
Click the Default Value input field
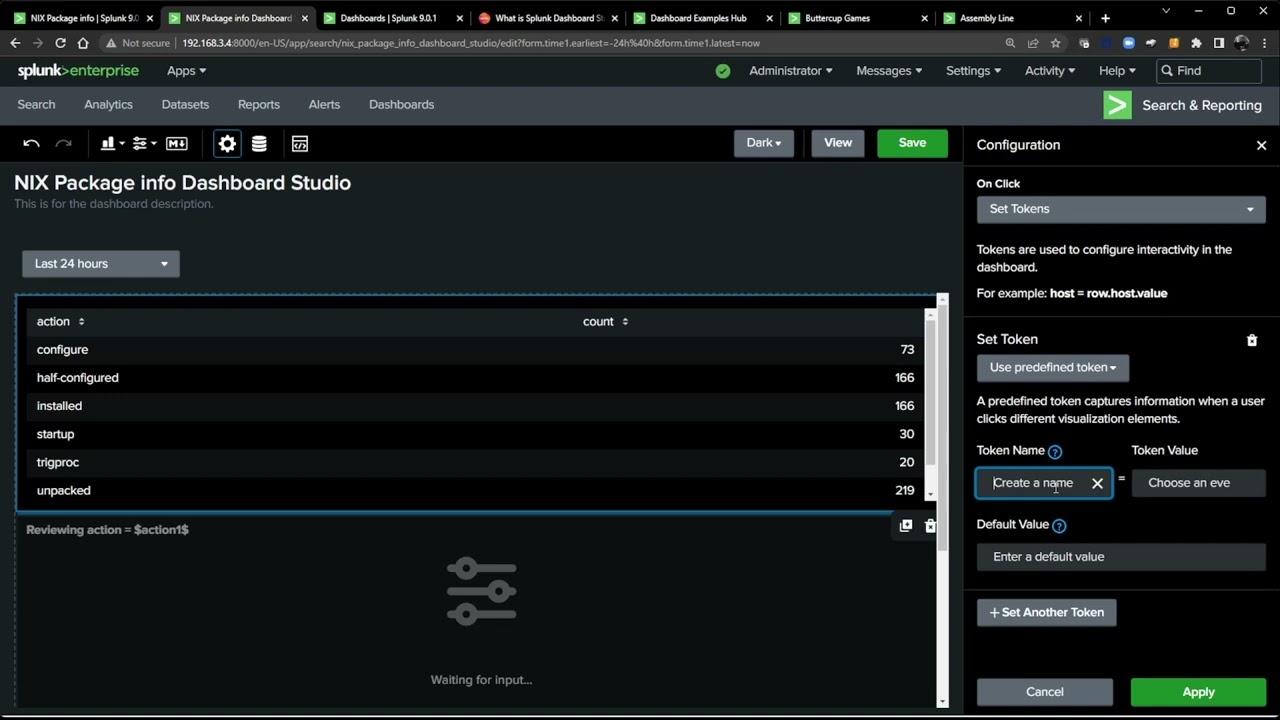(x=1121, y=557)
